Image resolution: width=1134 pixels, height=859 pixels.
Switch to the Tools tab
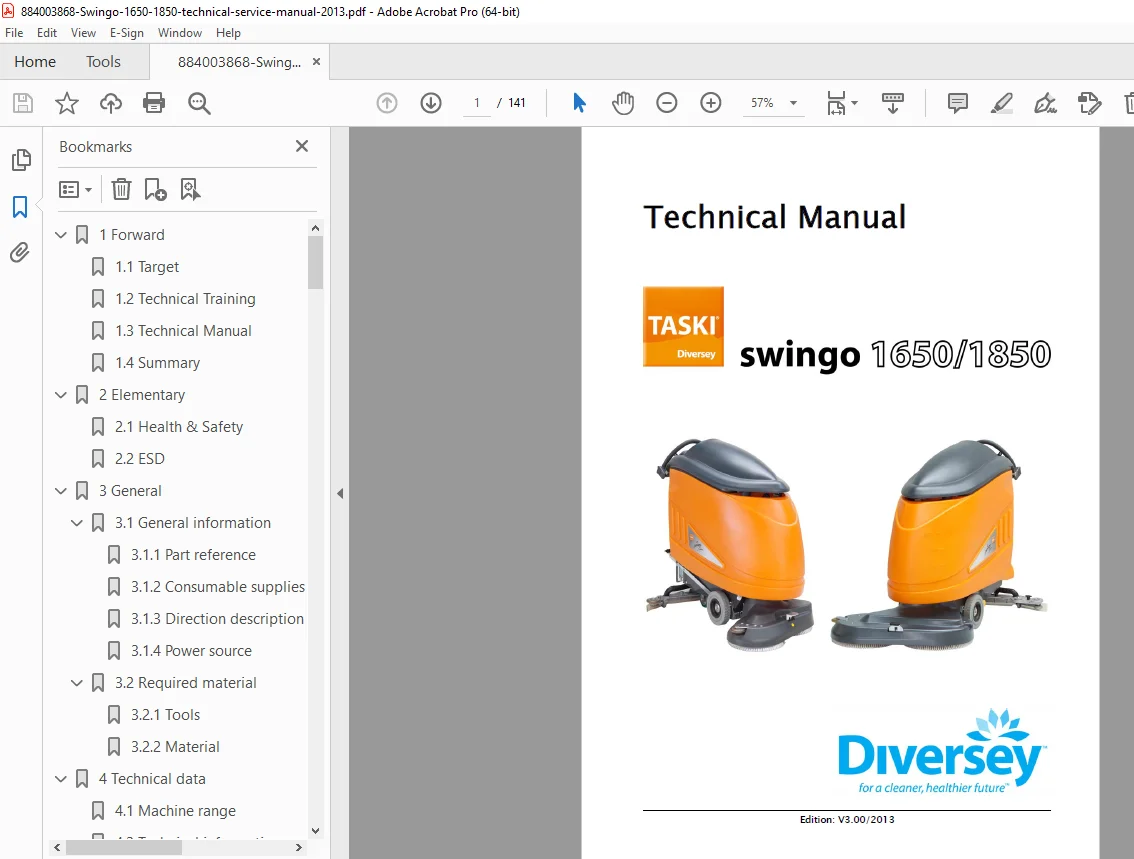click(x=103, y=61)
